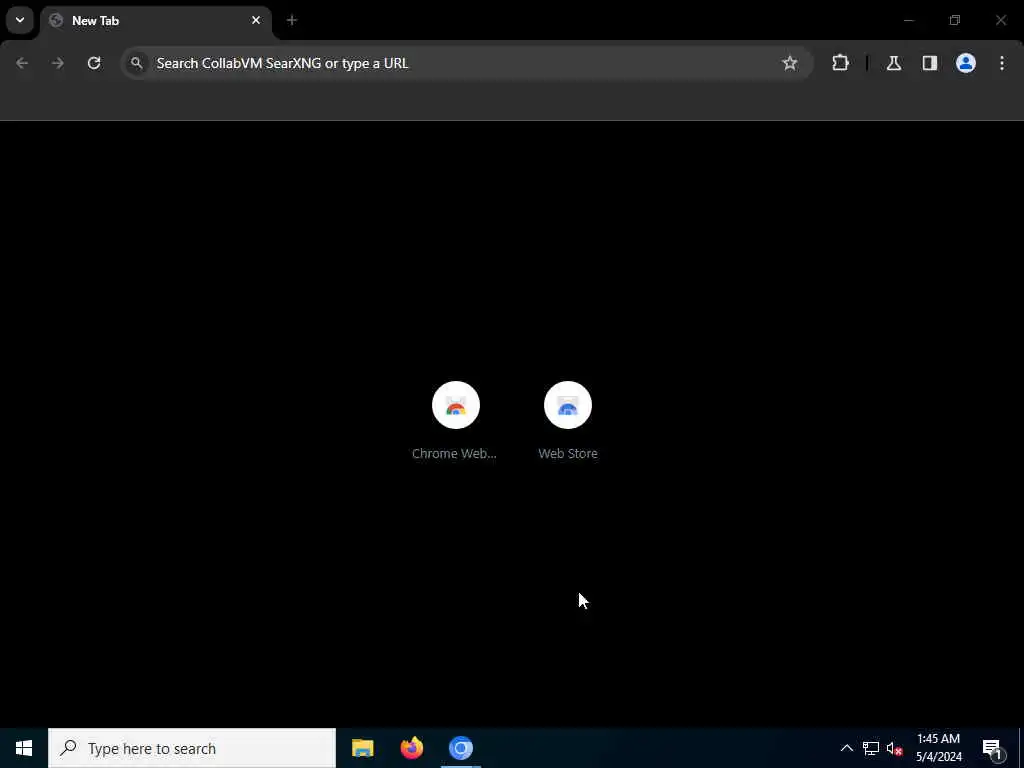The image size is (1024, 768).
Task: Open the network status tray icon
Action: click(x=871, y=748)
